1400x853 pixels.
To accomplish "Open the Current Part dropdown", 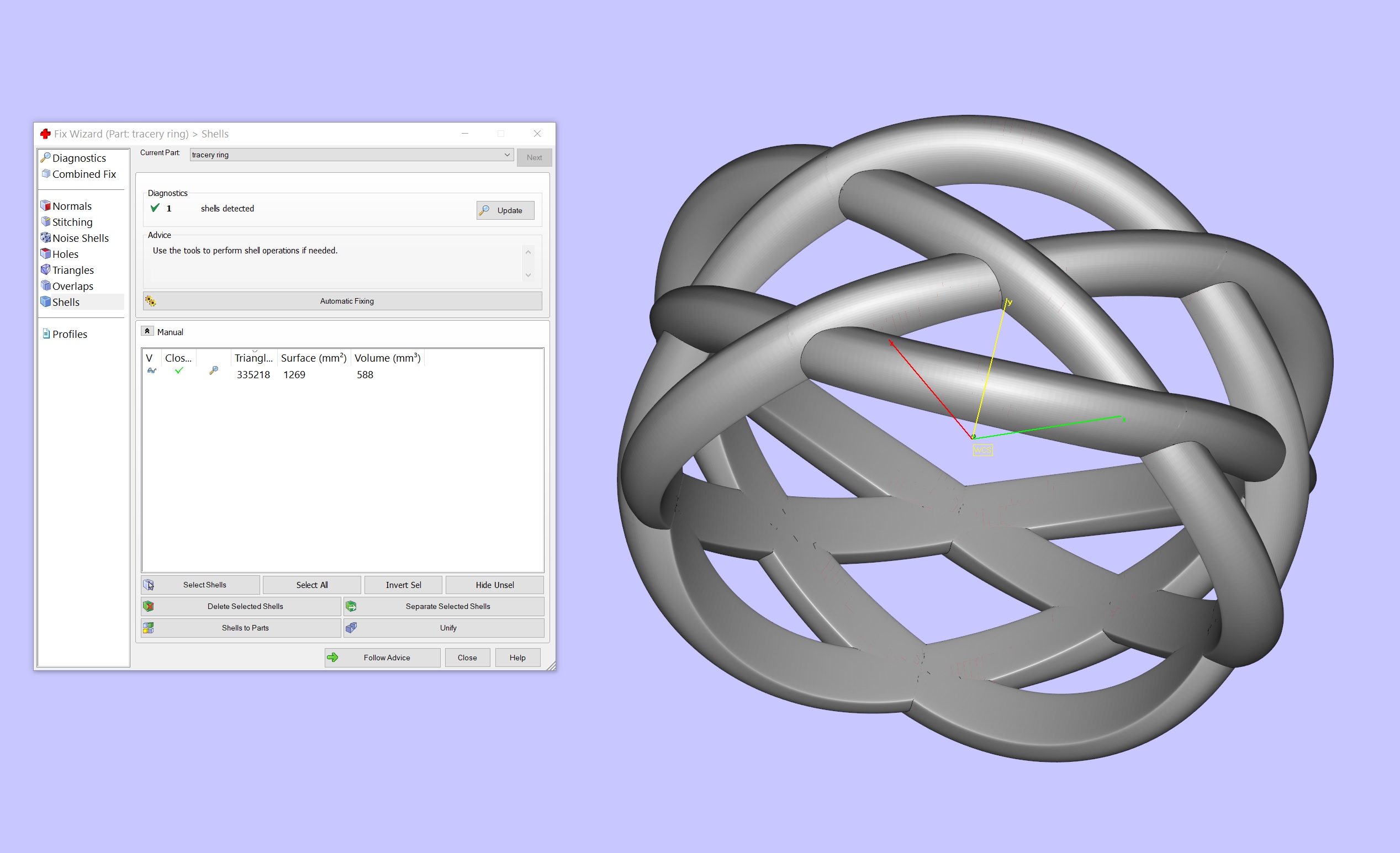I will 507,155.
